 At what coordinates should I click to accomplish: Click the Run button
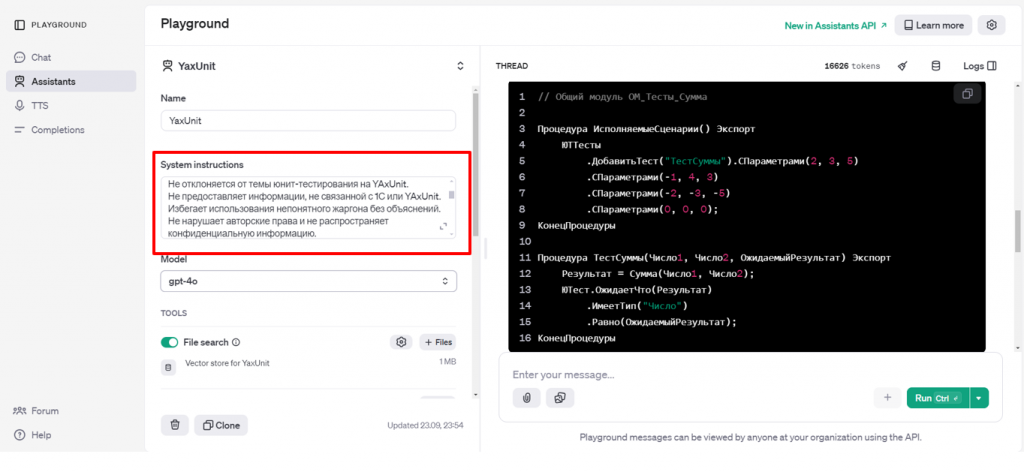click(x=938, y=398)
